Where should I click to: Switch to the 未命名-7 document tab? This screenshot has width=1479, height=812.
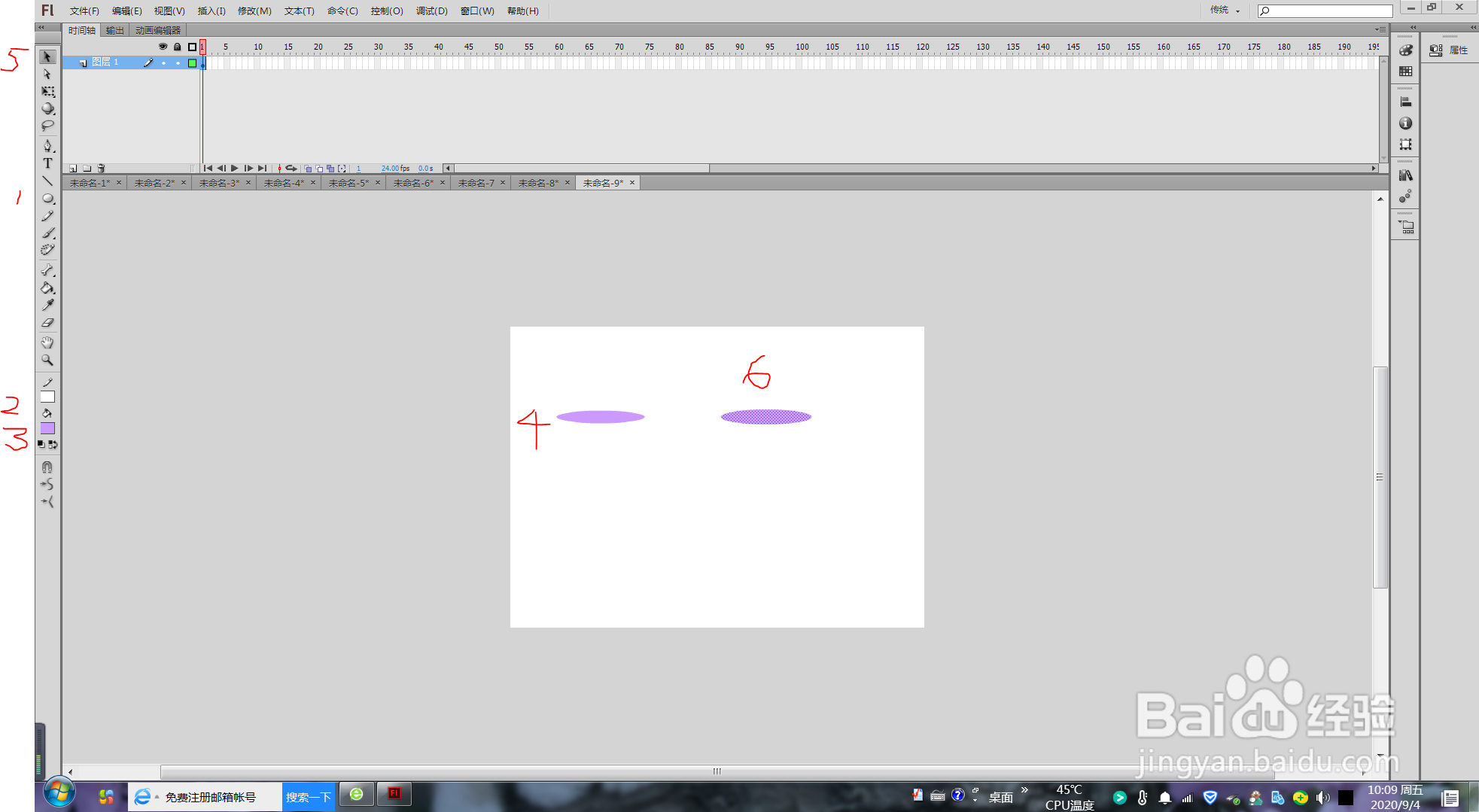476,182
